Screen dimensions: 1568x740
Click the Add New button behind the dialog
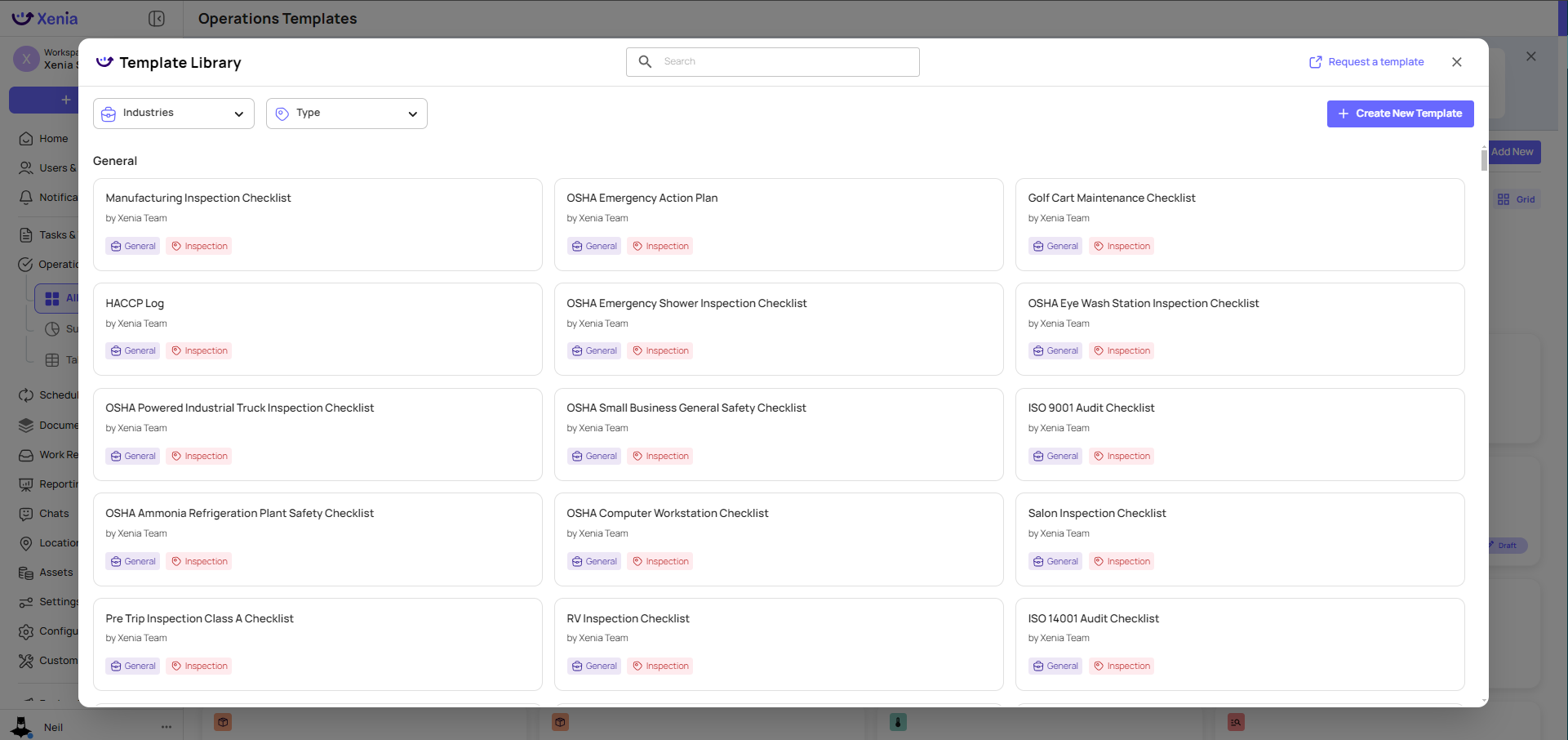click(x=1514, y=152)
